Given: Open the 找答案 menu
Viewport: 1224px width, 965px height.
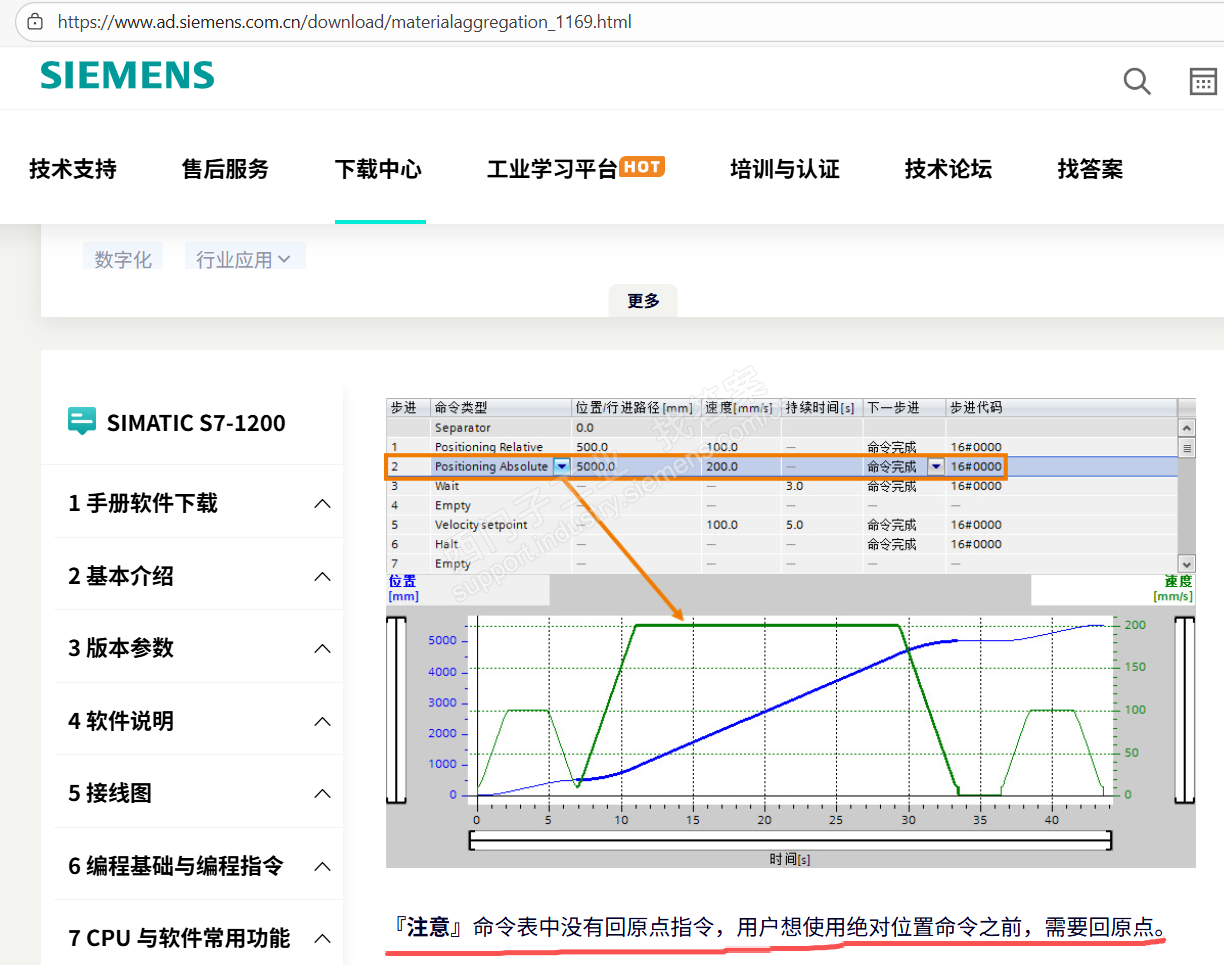Looking at the screenshot, I should [1090, 169].
